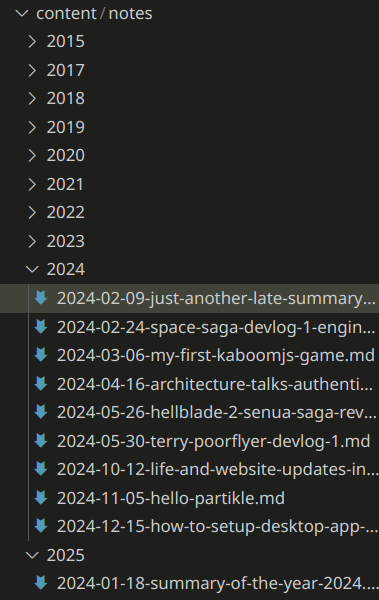Screen dimensions: 379x600
Task: Open the 2023 folder
Action: (x=190, y=241)
